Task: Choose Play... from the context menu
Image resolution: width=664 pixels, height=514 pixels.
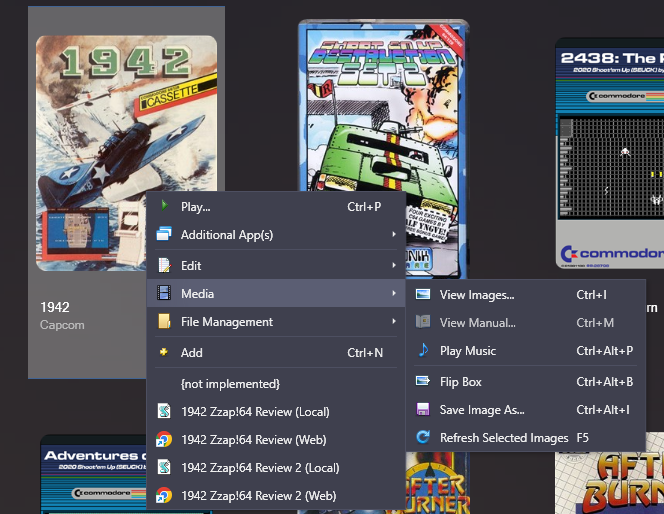Action: 276,207
